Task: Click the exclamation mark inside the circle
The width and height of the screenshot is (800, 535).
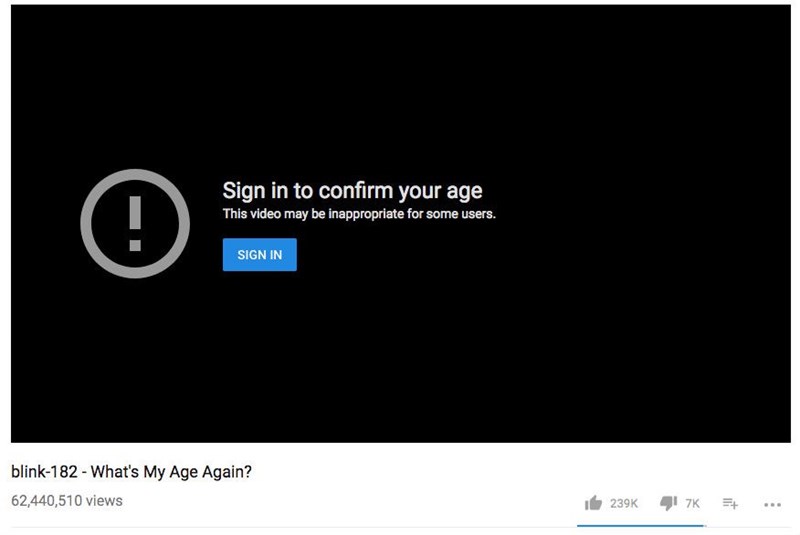Action: click(x=135, y=223)
